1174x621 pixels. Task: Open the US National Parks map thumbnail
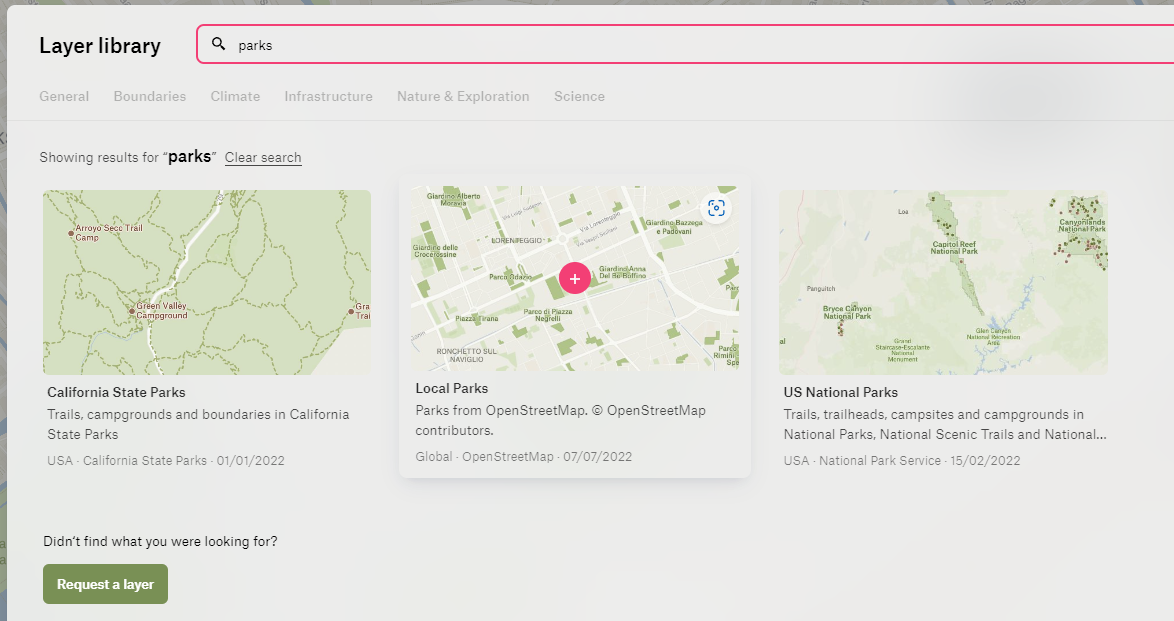tap(943, 282)
